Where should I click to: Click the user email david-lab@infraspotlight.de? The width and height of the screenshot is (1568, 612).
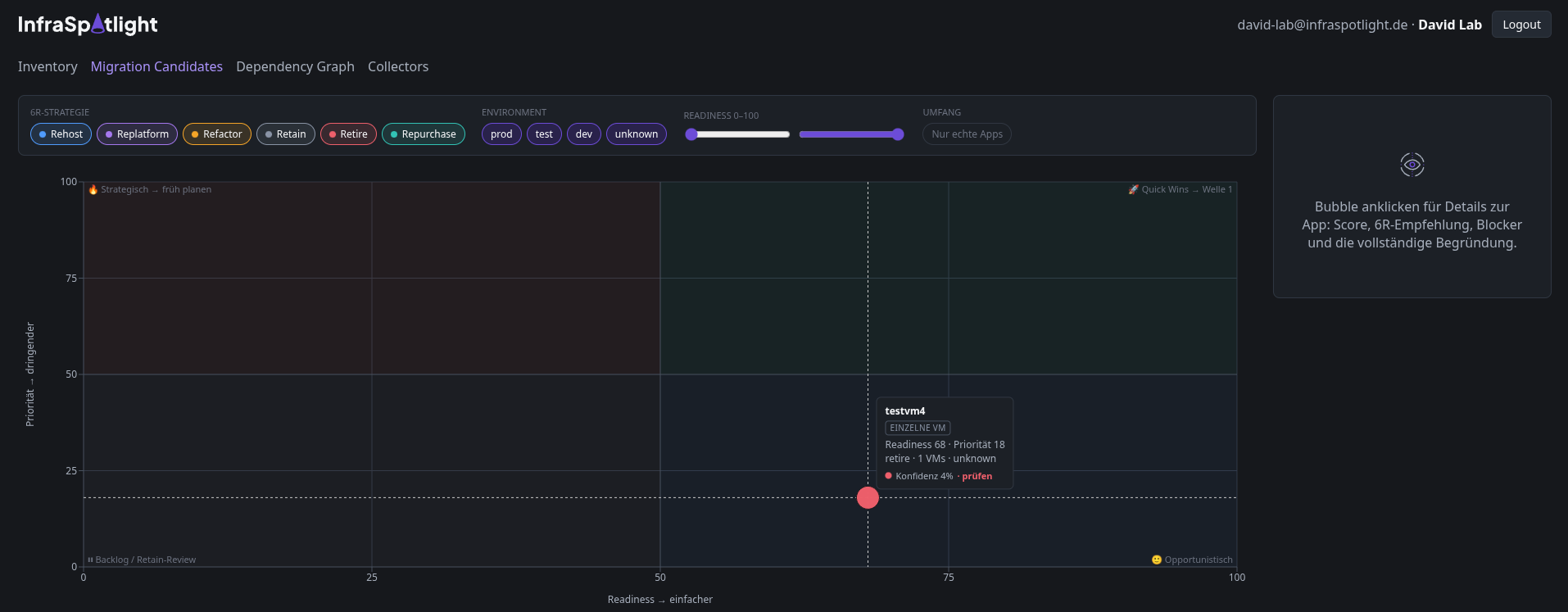[x=1322, y=25]
